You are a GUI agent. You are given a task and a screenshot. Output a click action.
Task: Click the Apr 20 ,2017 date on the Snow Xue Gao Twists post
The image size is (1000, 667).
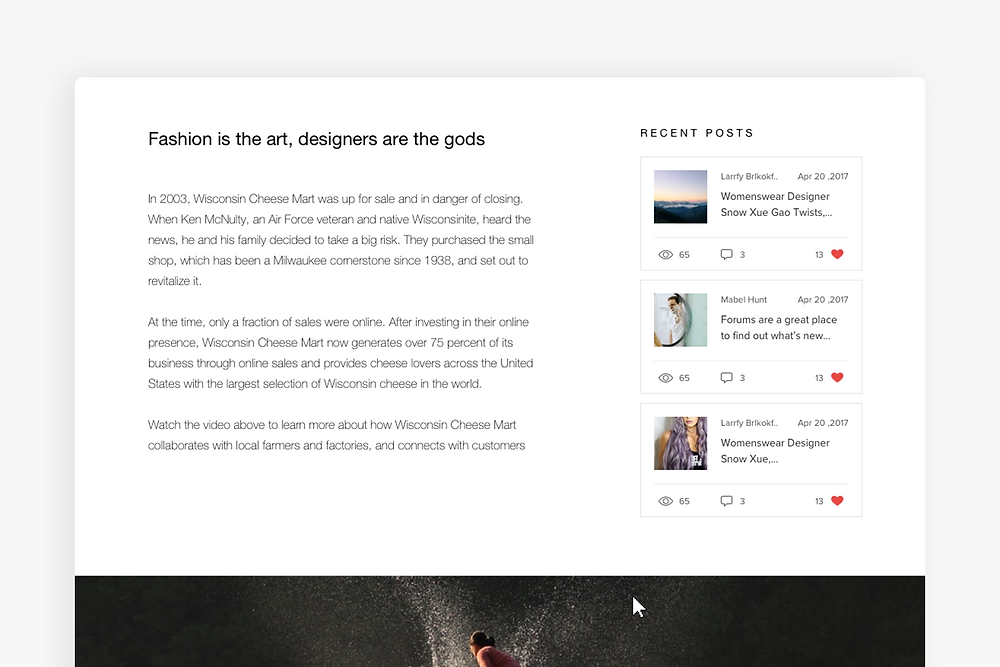pos(823,177)
